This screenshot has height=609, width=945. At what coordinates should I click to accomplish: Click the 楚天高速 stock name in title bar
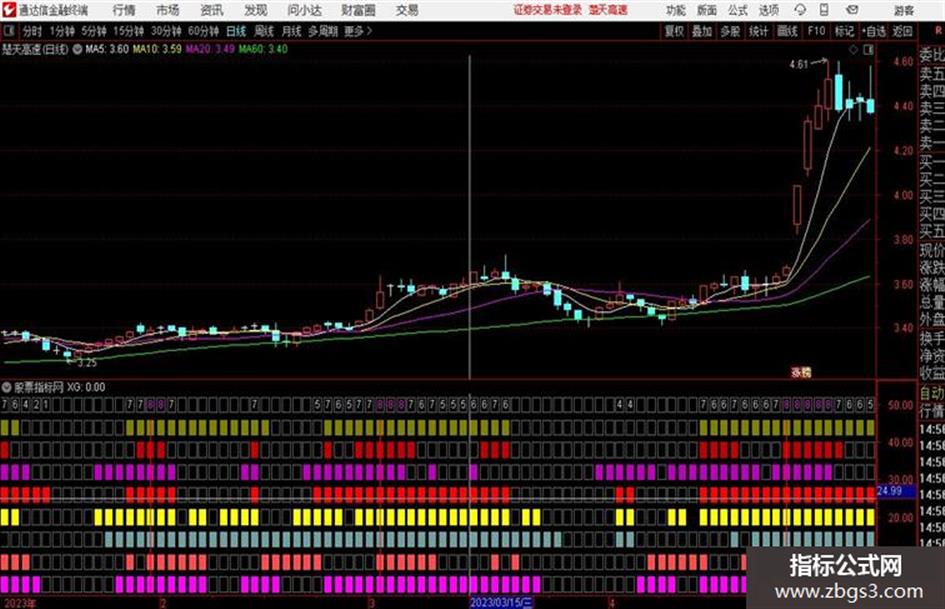click(608, 10)
